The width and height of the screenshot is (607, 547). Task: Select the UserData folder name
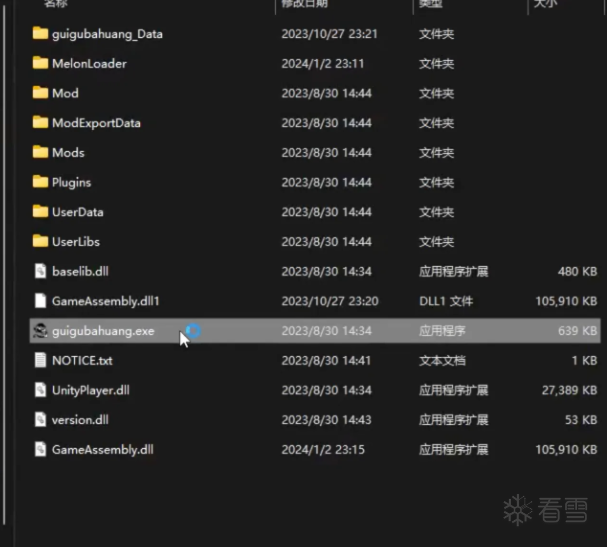click(x=78, y=212)
